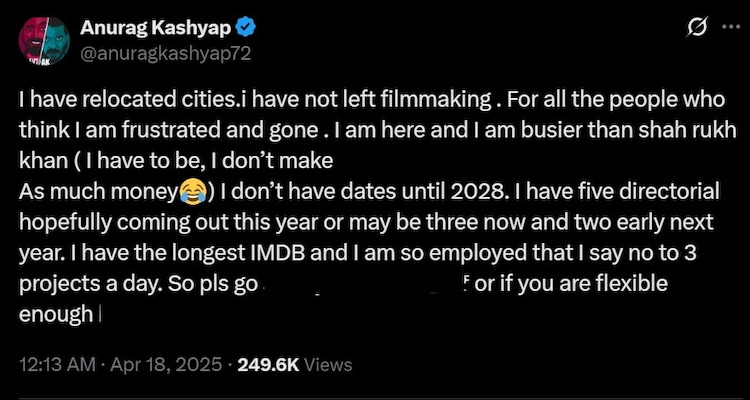Click the phrase "five directorial" in the tweet
Viewport: 750px width, 400px height.
pos(645,189)
